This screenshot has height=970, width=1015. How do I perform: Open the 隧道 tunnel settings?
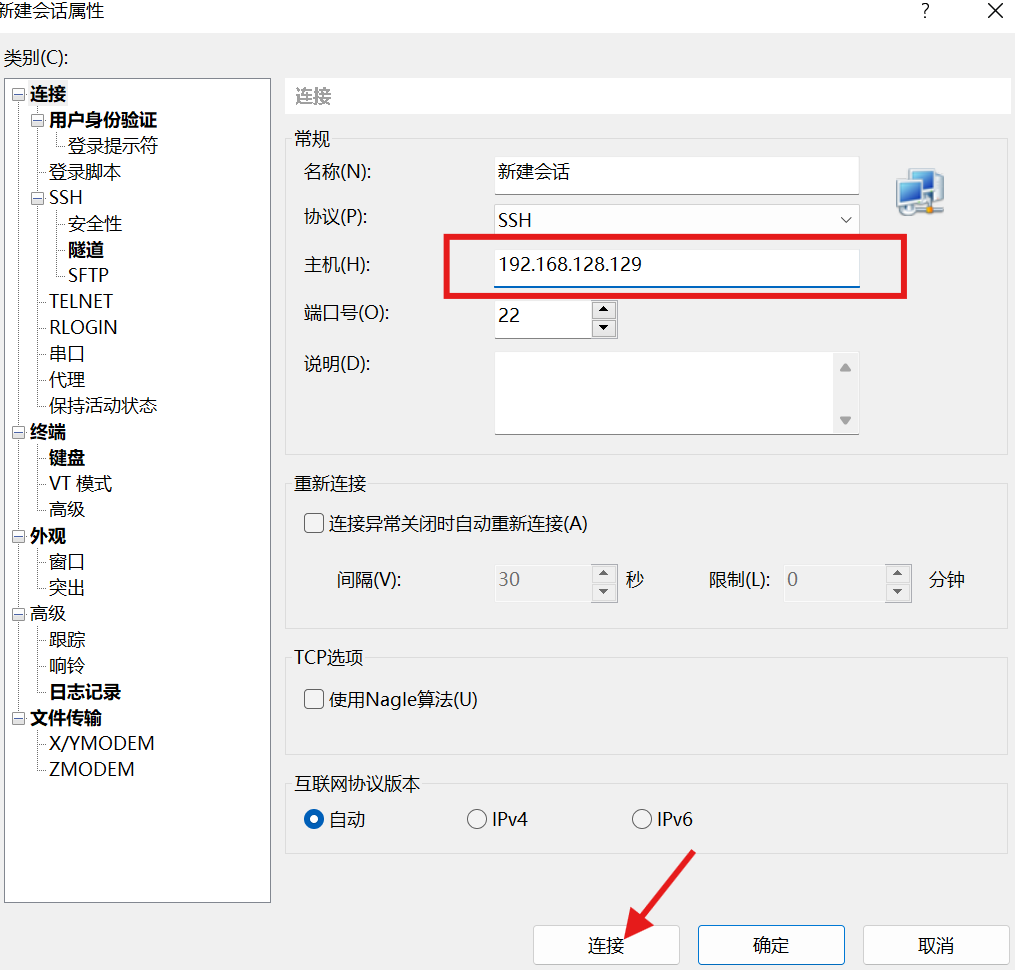pos(86,250)
